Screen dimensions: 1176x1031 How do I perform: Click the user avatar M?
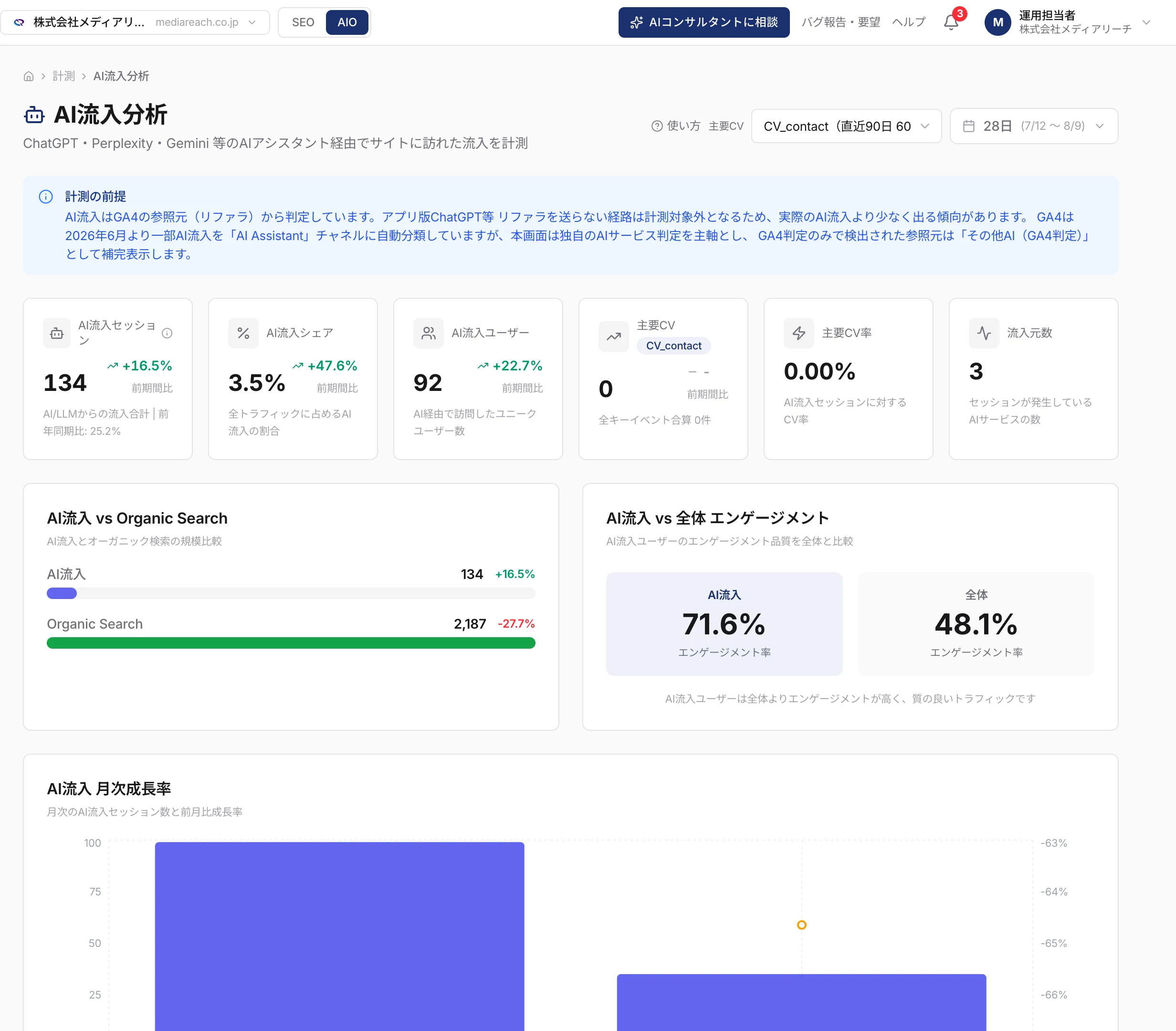[997, 22]
